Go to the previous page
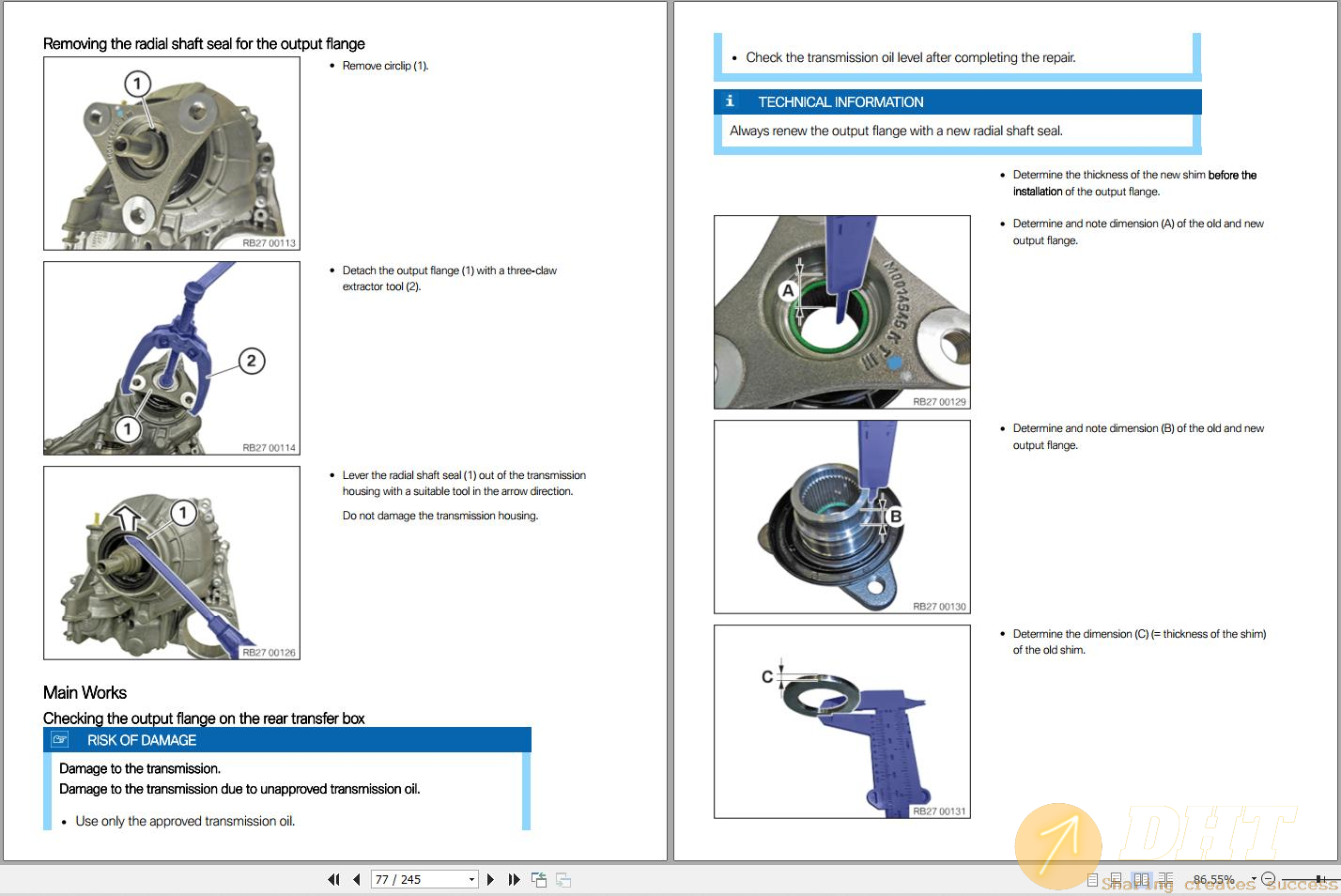Image resolution: width=1341 pixels, height=896 pixels. pyautogui.click(x=357, y=880)
